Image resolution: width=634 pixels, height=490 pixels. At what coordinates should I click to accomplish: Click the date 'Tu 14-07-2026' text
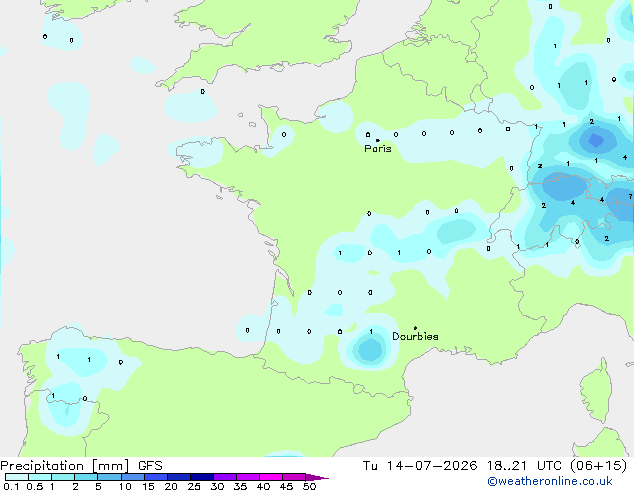(420, 466)
